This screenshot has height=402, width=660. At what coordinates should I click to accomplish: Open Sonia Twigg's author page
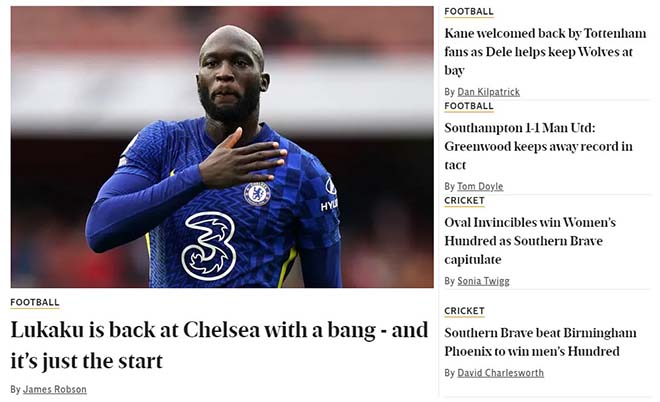483,281
